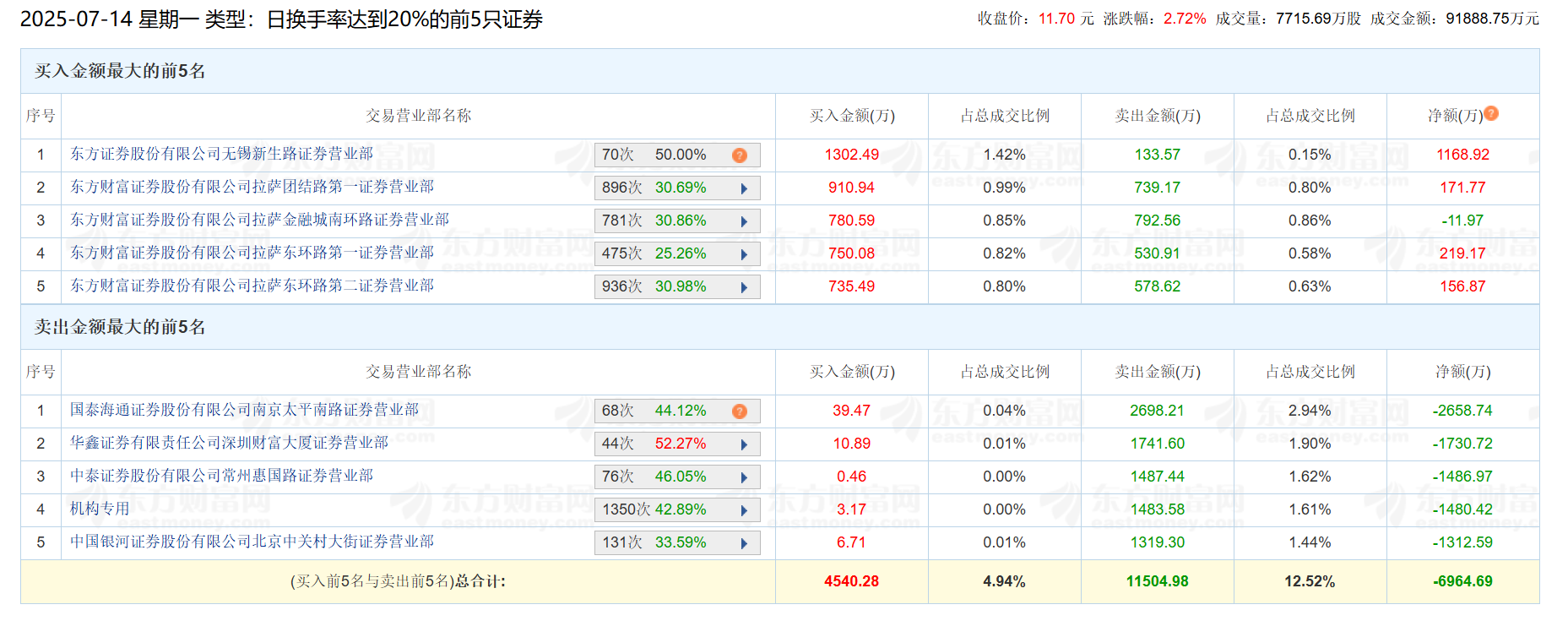Click the orange help icon beside 净额(万) header
Image resolution: width=1568 pixels, height=621 pixels.
(1491, 113)
